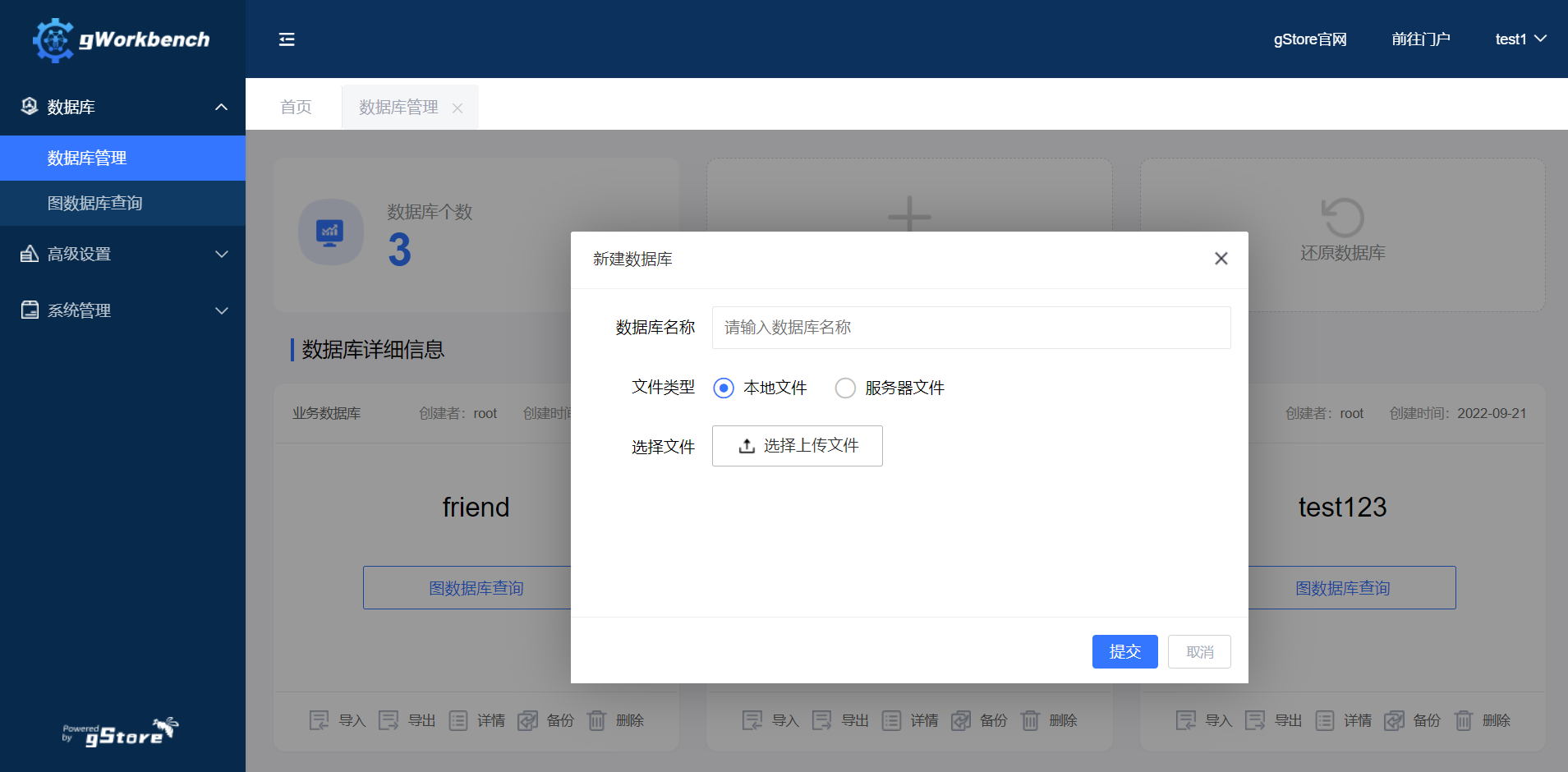Select the 服务器文件 radio option
Image resolution: width=1568 pixels, height=772 pixels.
pos(845,388)
